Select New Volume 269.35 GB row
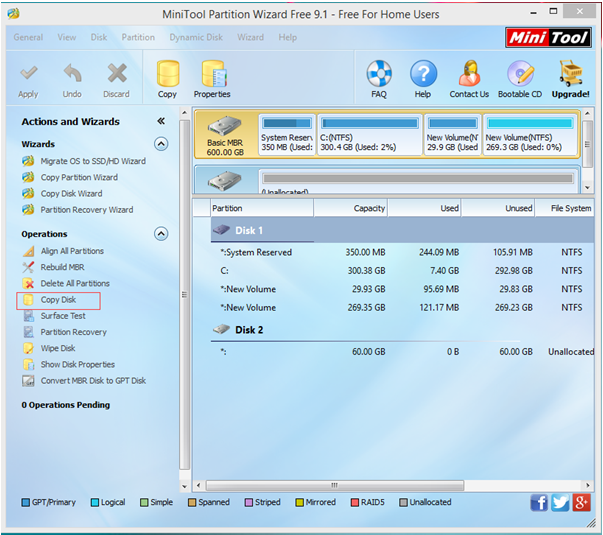Image resolution: width=603 pixels, height=535 pixels. click(x=402, y=308)
